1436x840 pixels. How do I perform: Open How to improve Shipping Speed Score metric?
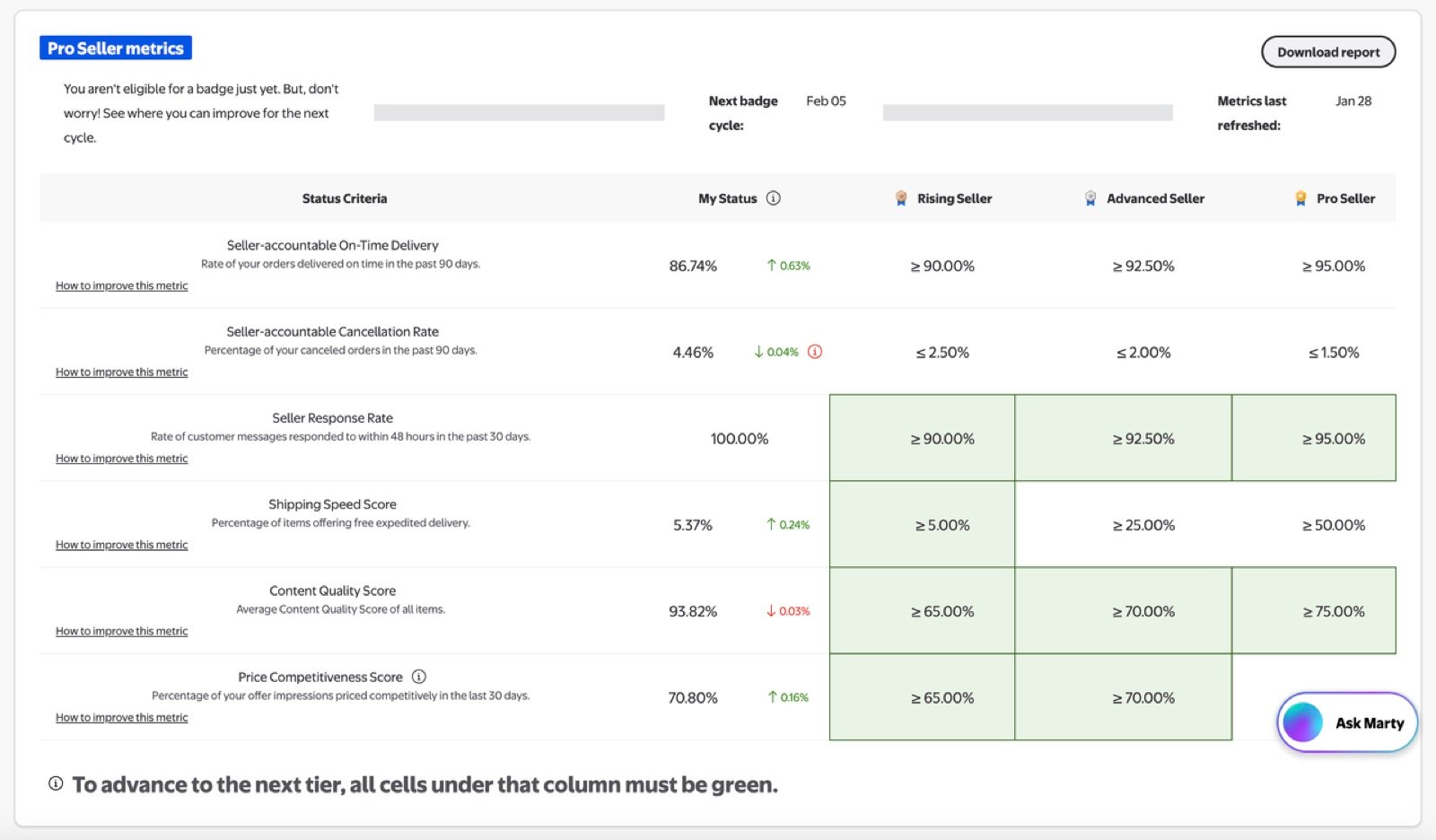click(x=122, y=545)
